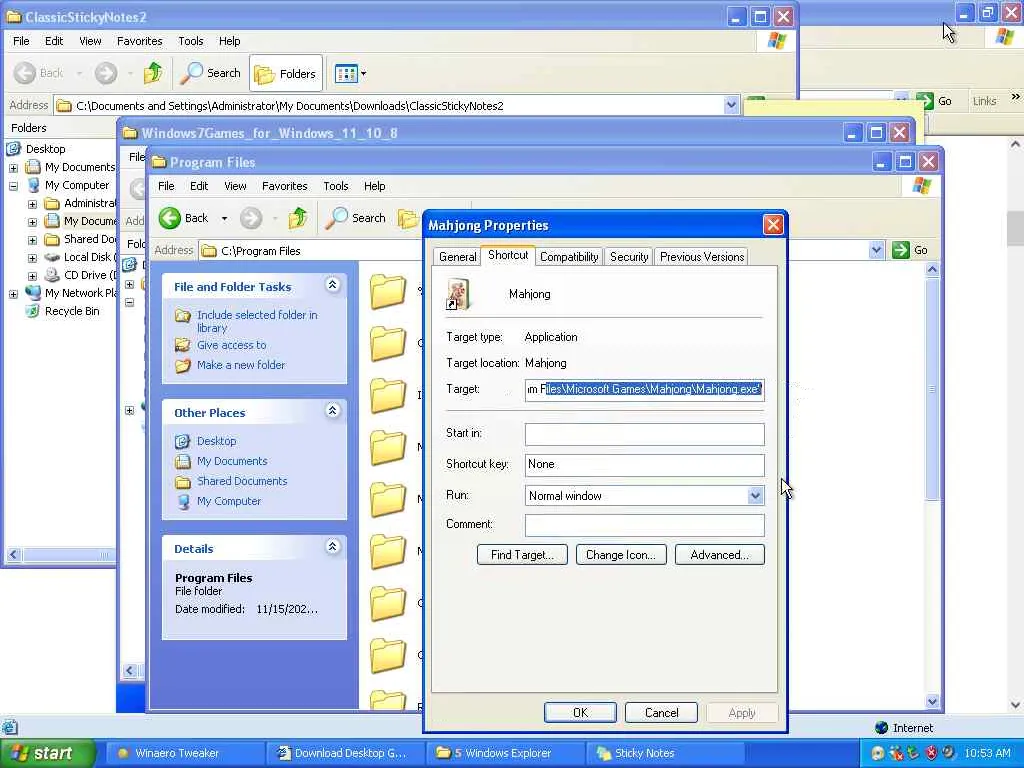The height and width of the screenshot is (768, 1024).
Task: Collapse My Computer node in Folders tree
Action: coord(13,186)
